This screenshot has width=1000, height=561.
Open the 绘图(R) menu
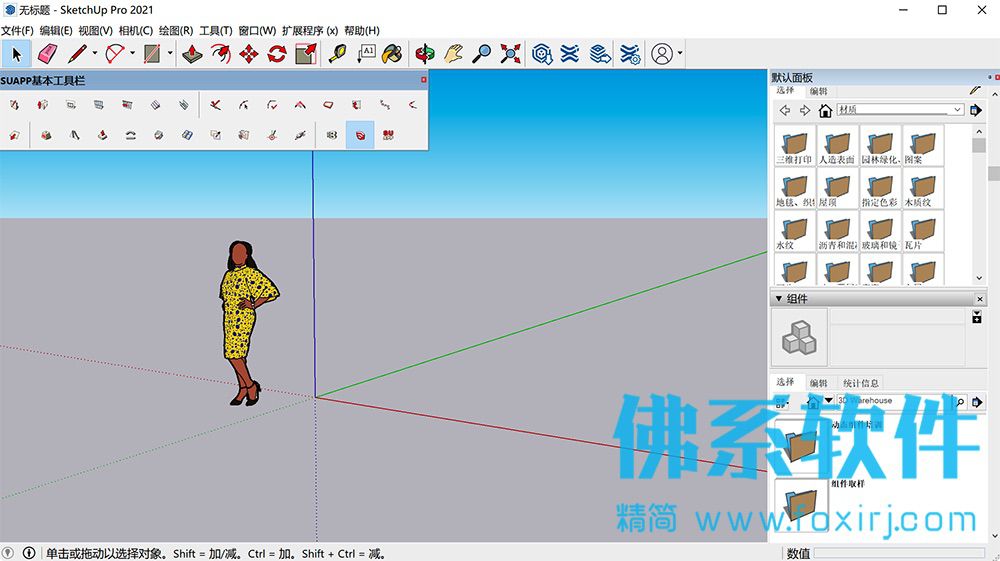coord(176,31)
